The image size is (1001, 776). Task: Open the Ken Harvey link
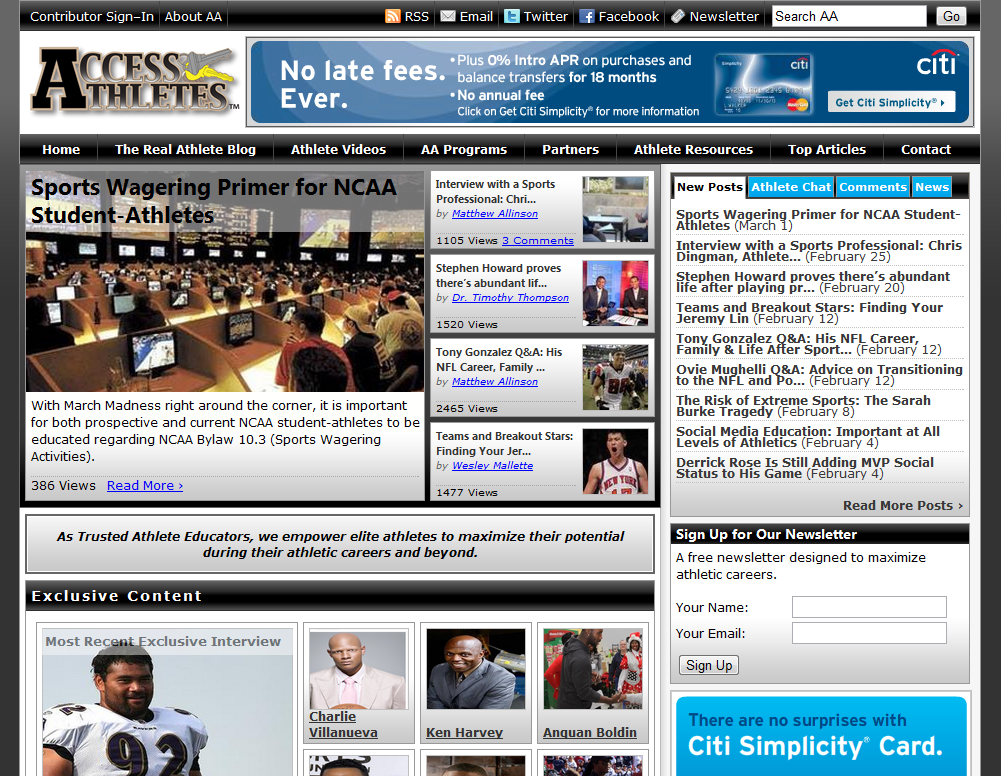pos(464,733)
